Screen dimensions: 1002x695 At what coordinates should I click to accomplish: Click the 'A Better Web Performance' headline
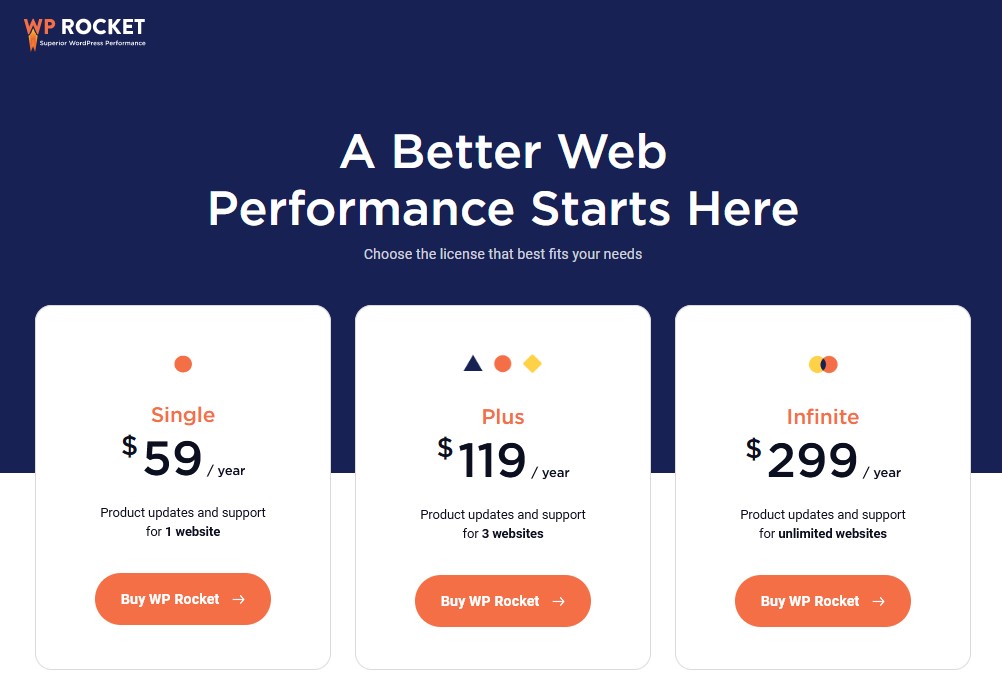pos(503,180)
